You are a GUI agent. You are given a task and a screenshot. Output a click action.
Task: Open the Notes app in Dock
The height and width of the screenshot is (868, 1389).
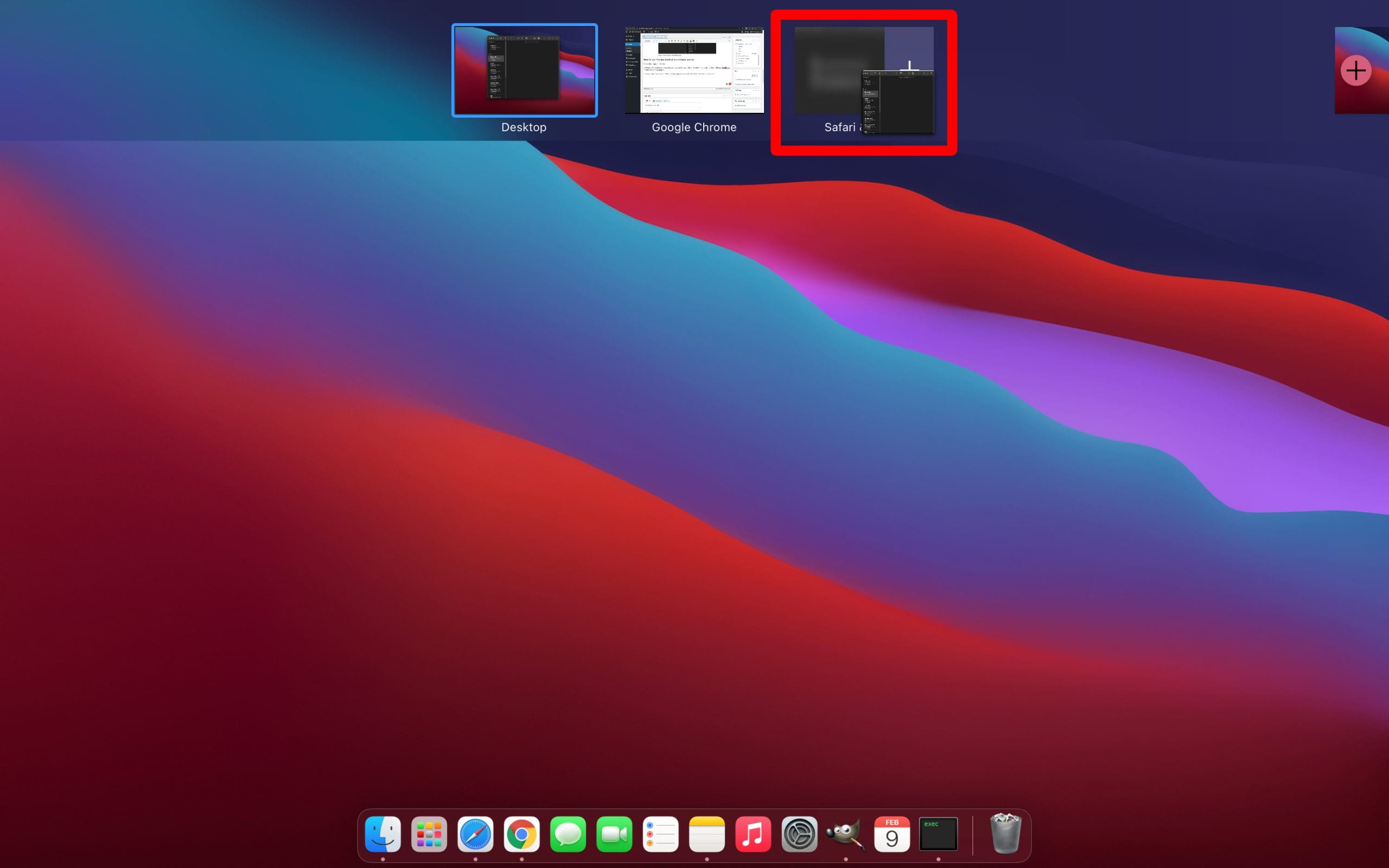(706, 834)
